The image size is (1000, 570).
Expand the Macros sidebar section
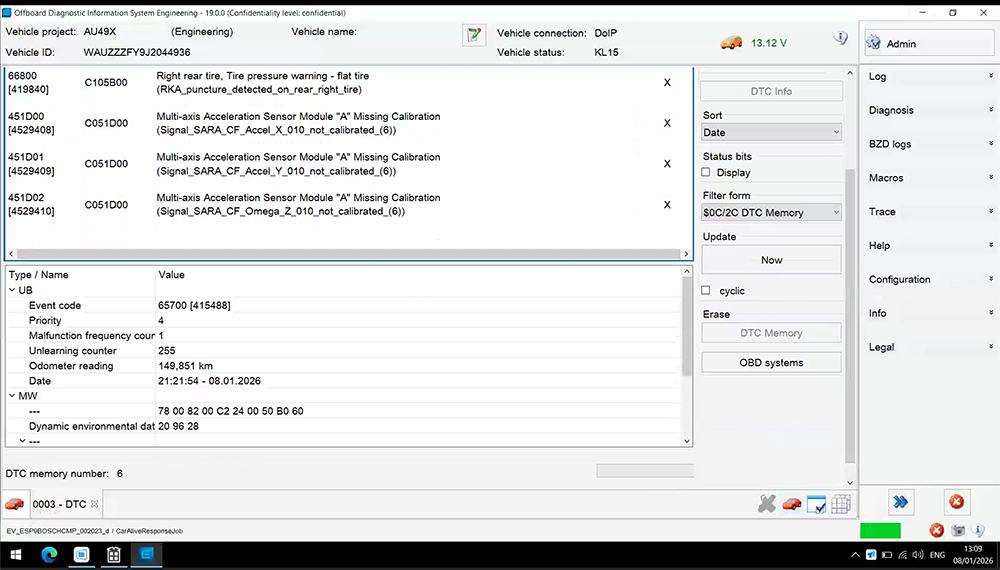tap(930, 178)
